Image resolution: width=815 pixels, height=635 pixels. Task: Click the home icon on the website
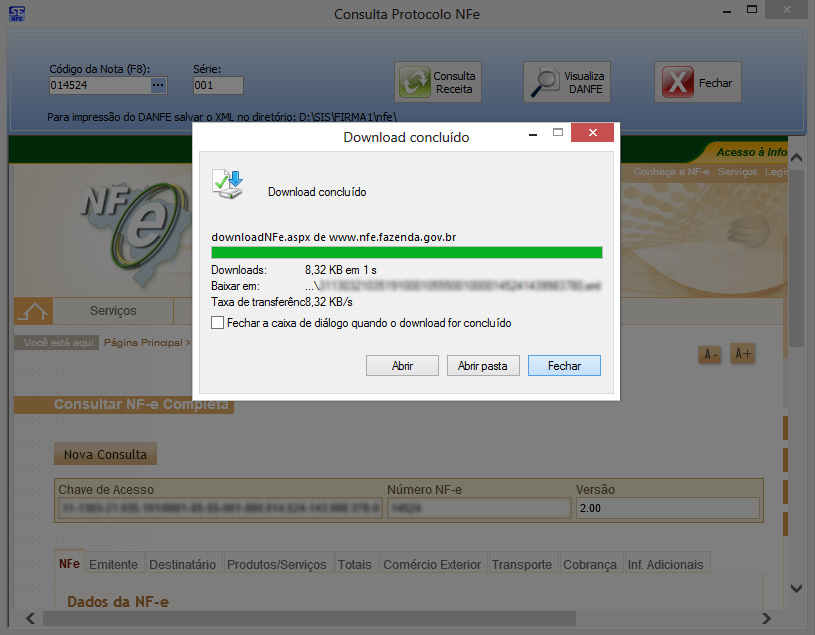(33, 311)
